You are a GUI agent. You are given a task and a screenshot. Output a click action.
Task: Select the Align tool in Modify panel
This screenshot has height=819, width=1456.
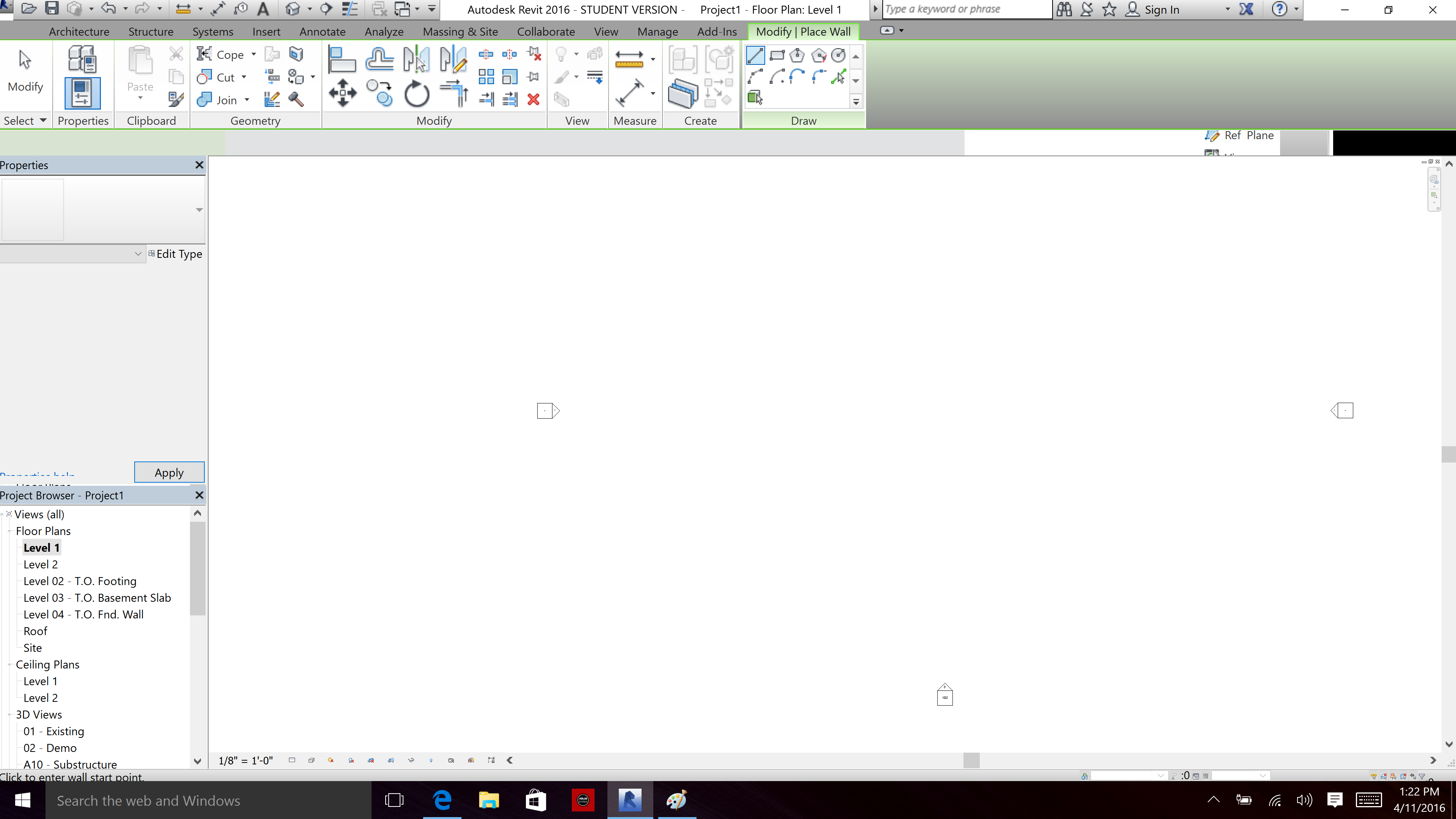click(342, 59)
